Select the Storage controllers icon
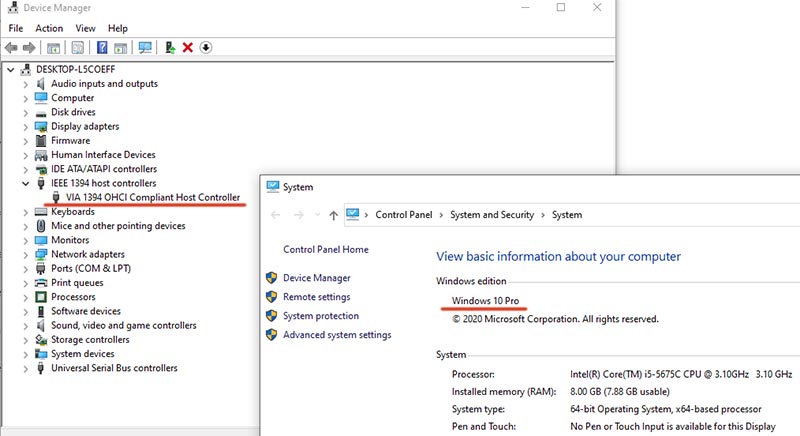Viewport: 800px width, 436px height. tap(41, 340)
